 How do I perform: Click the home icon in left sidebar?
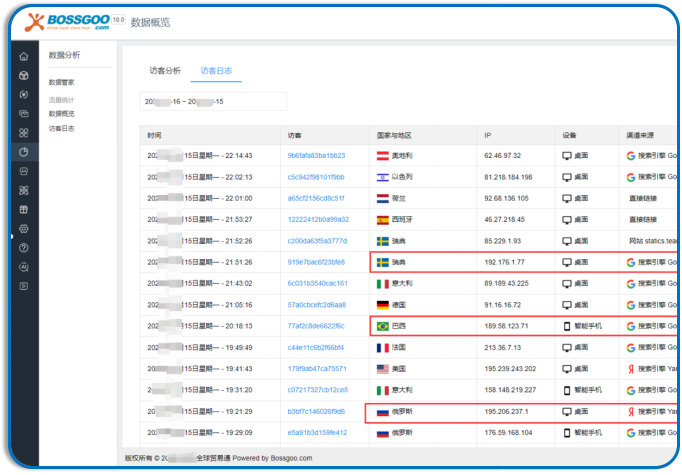click(x=24, y=56)
